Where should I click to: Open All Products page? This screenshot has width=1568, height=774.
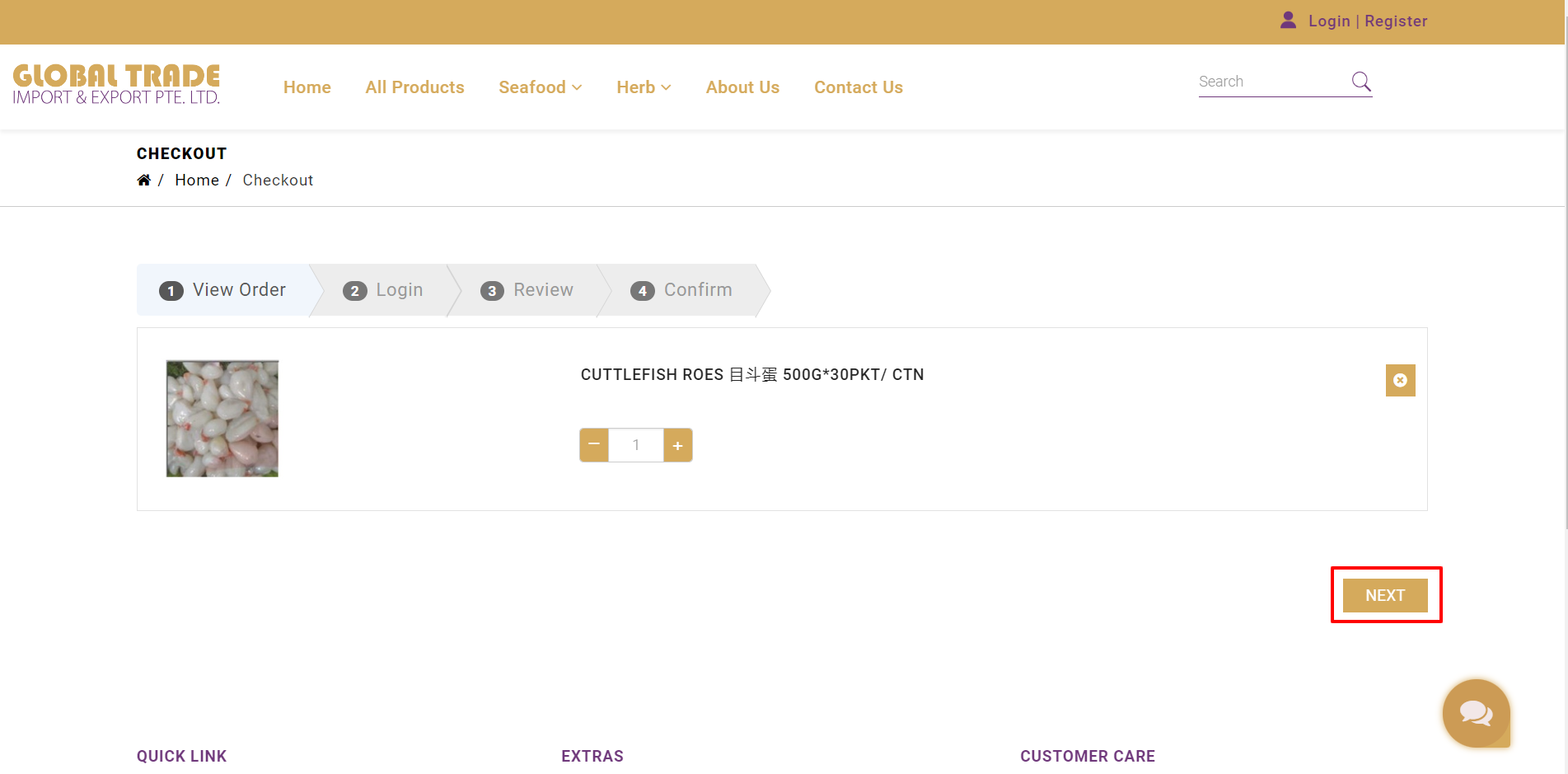(x=414, y=87)
